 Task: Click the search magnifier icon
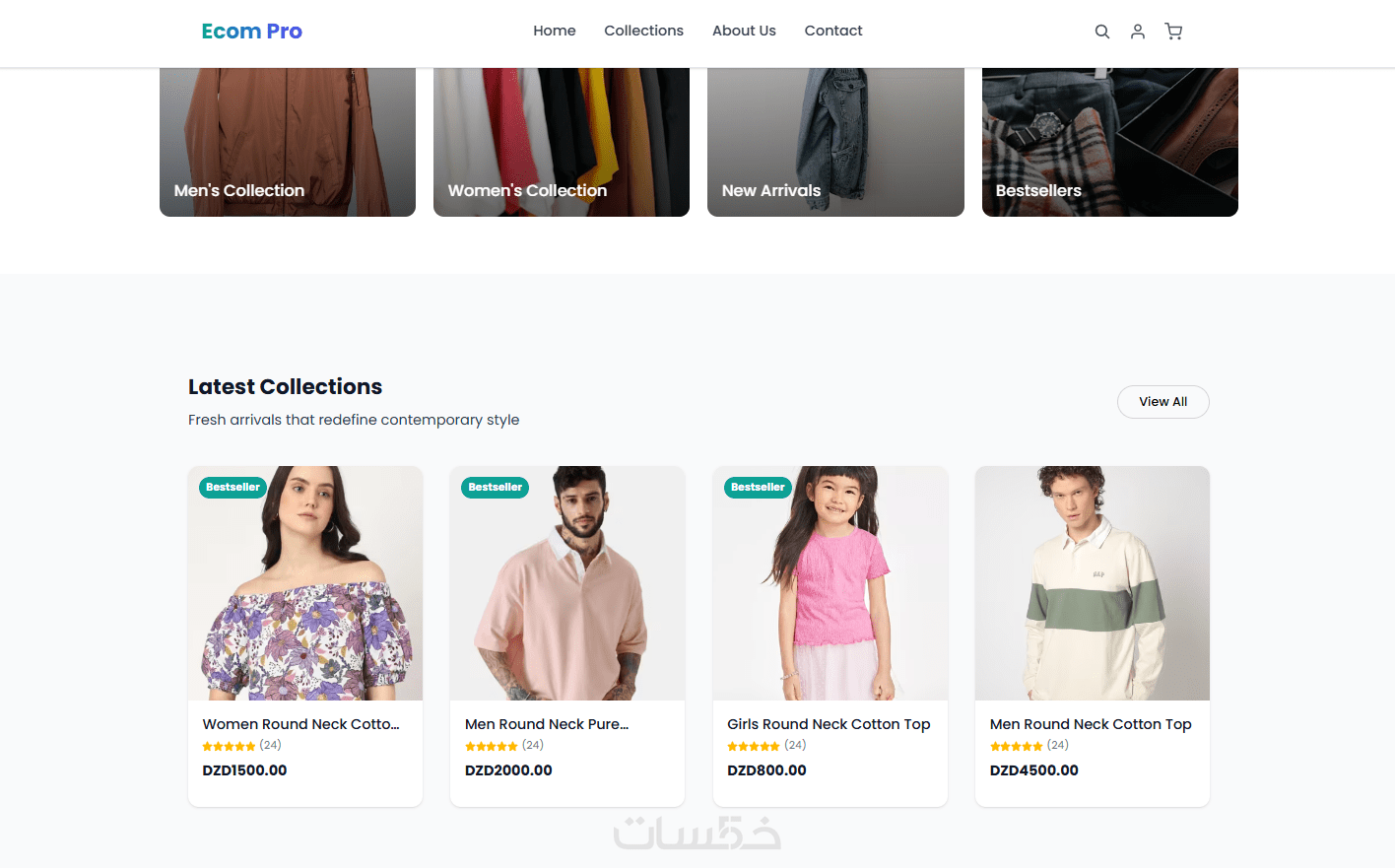(1102, 32)
